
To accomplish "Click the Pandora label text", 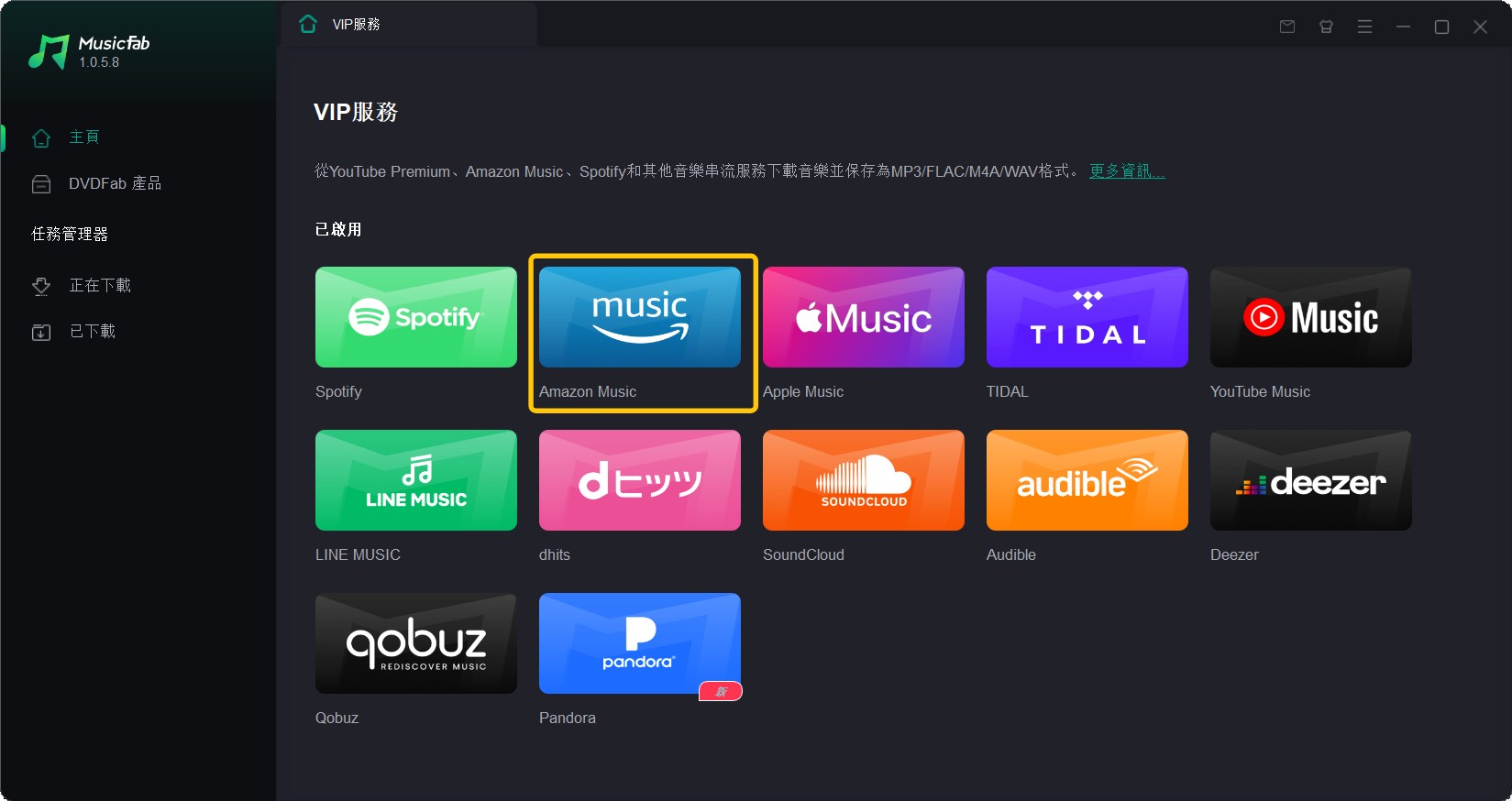I will tap(568, 718).
